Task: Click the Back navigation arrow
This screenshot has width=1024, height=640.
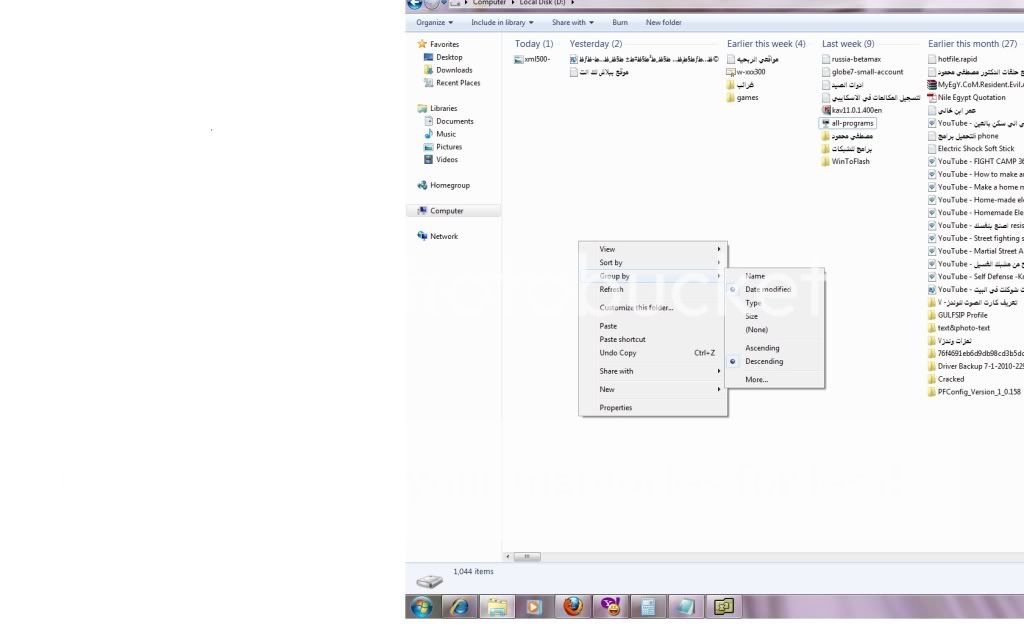Action: tap(415, 3)
